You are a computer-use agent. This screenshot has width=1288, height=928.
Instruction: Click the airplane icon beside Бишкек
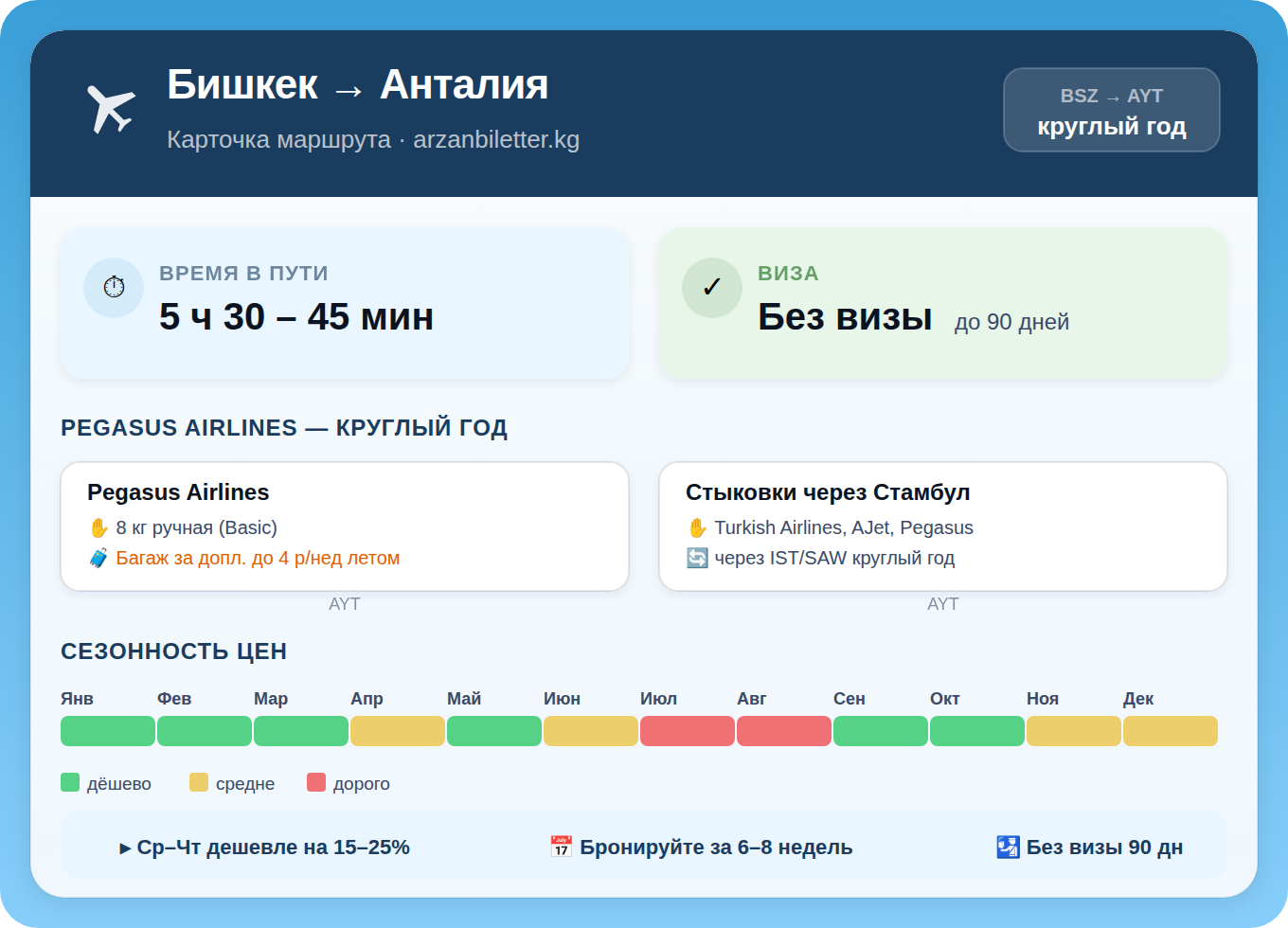click(x=111, y=106)
